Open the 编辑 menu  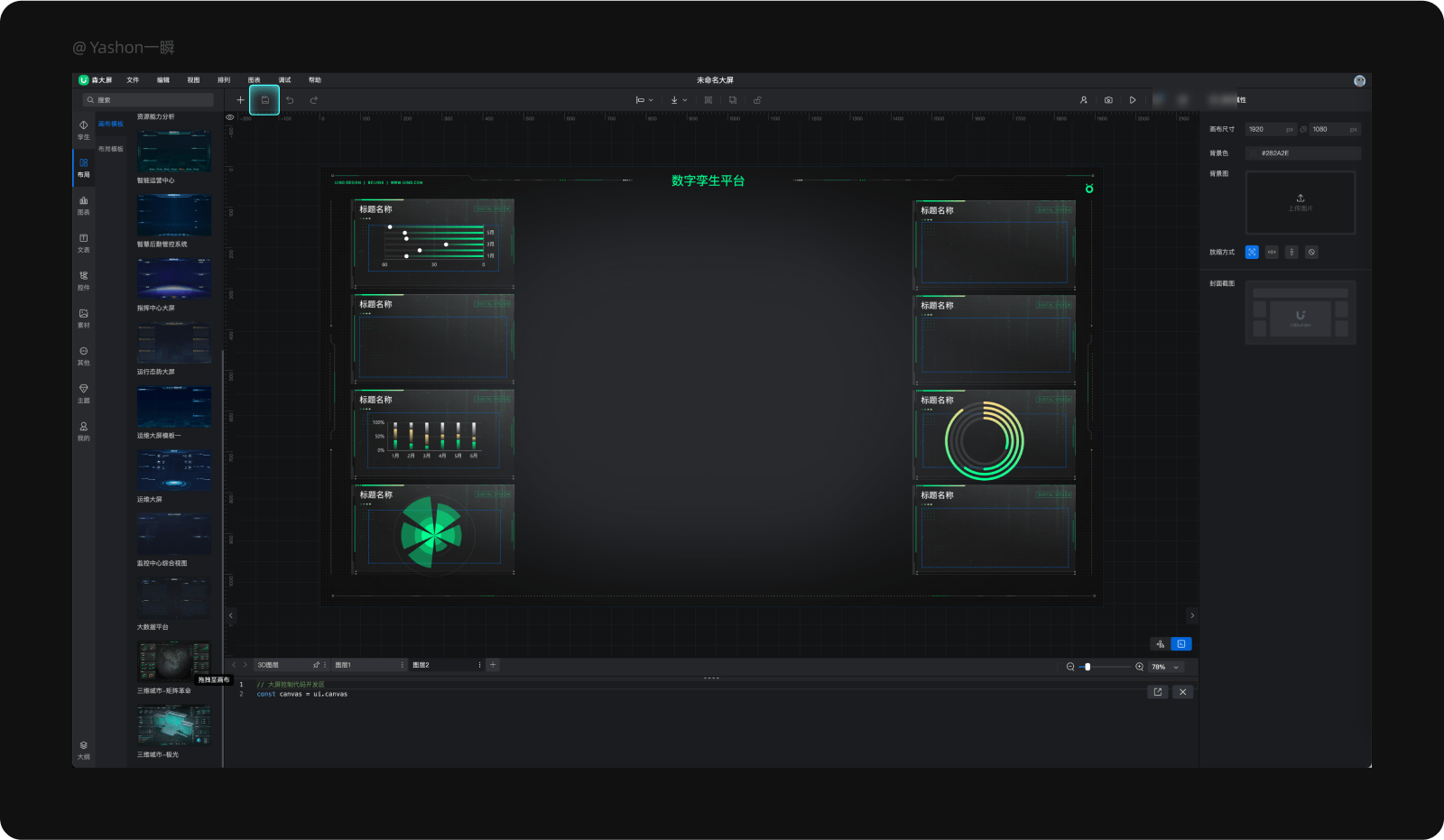(x=163, y=80)
